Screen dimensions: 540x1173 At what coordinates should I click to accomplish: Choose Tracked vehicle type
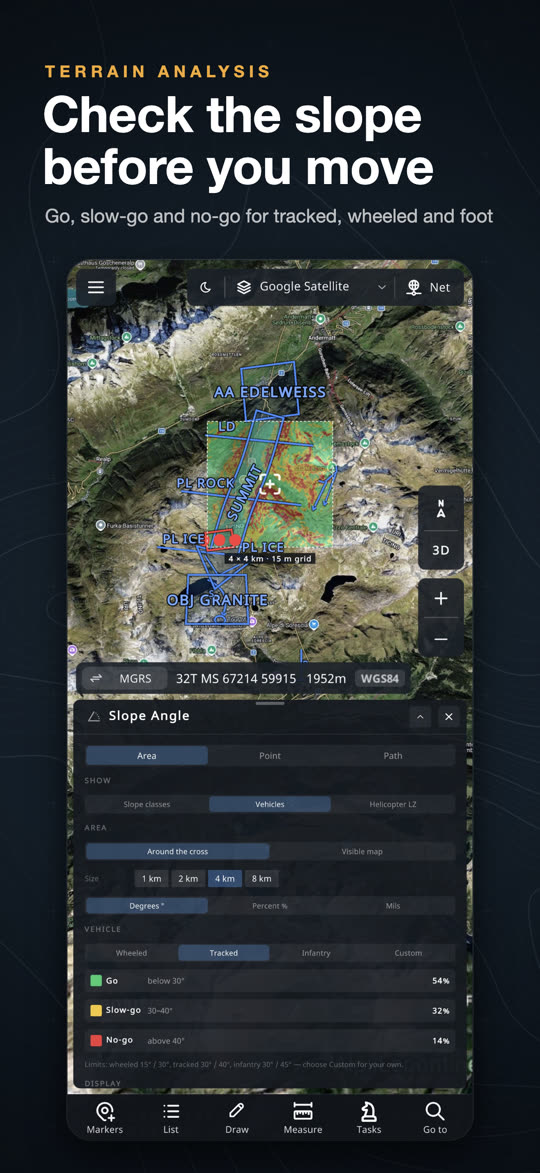224,953
